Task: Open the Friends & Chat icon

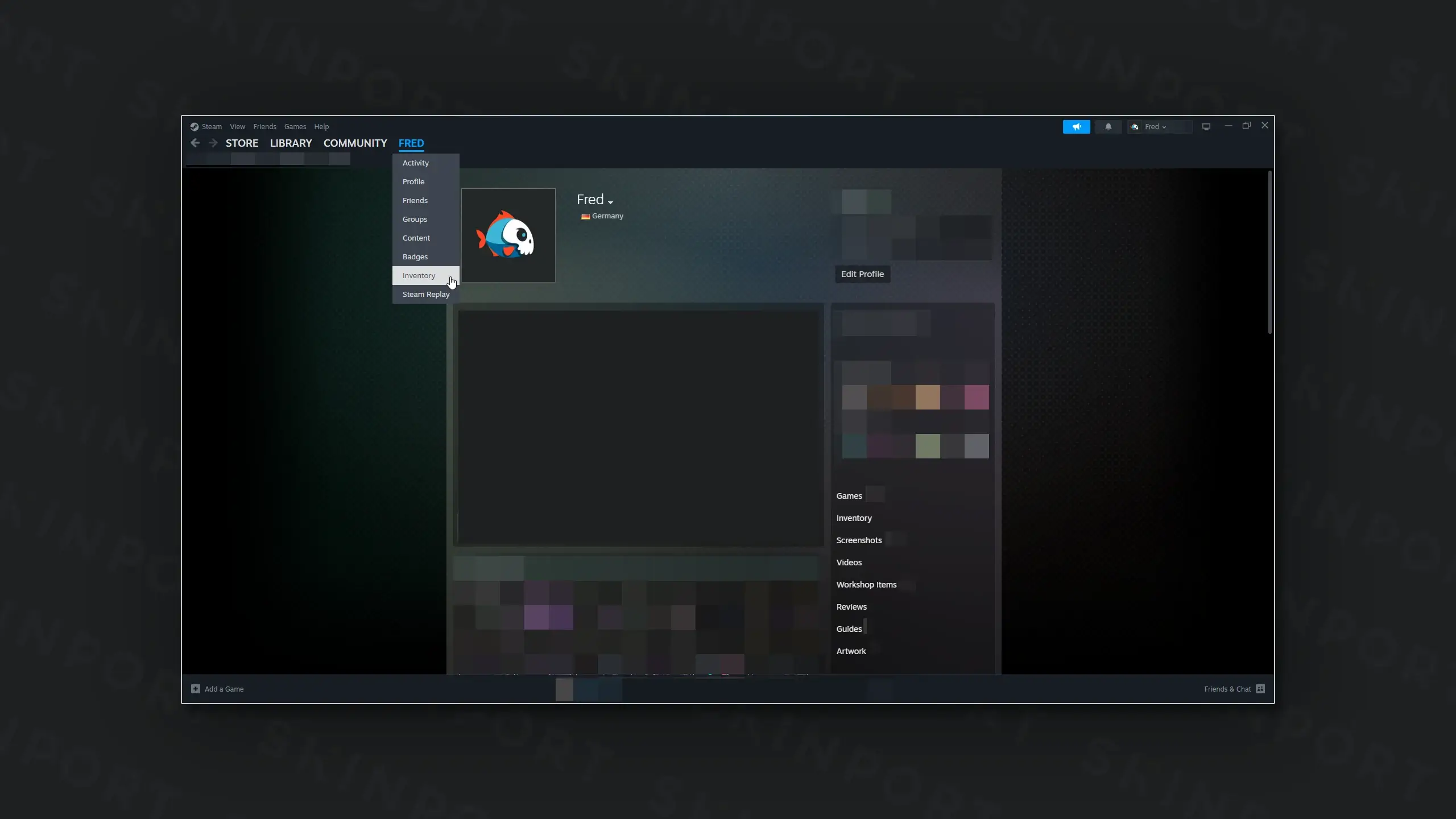Action: [x=1260, y=689]
